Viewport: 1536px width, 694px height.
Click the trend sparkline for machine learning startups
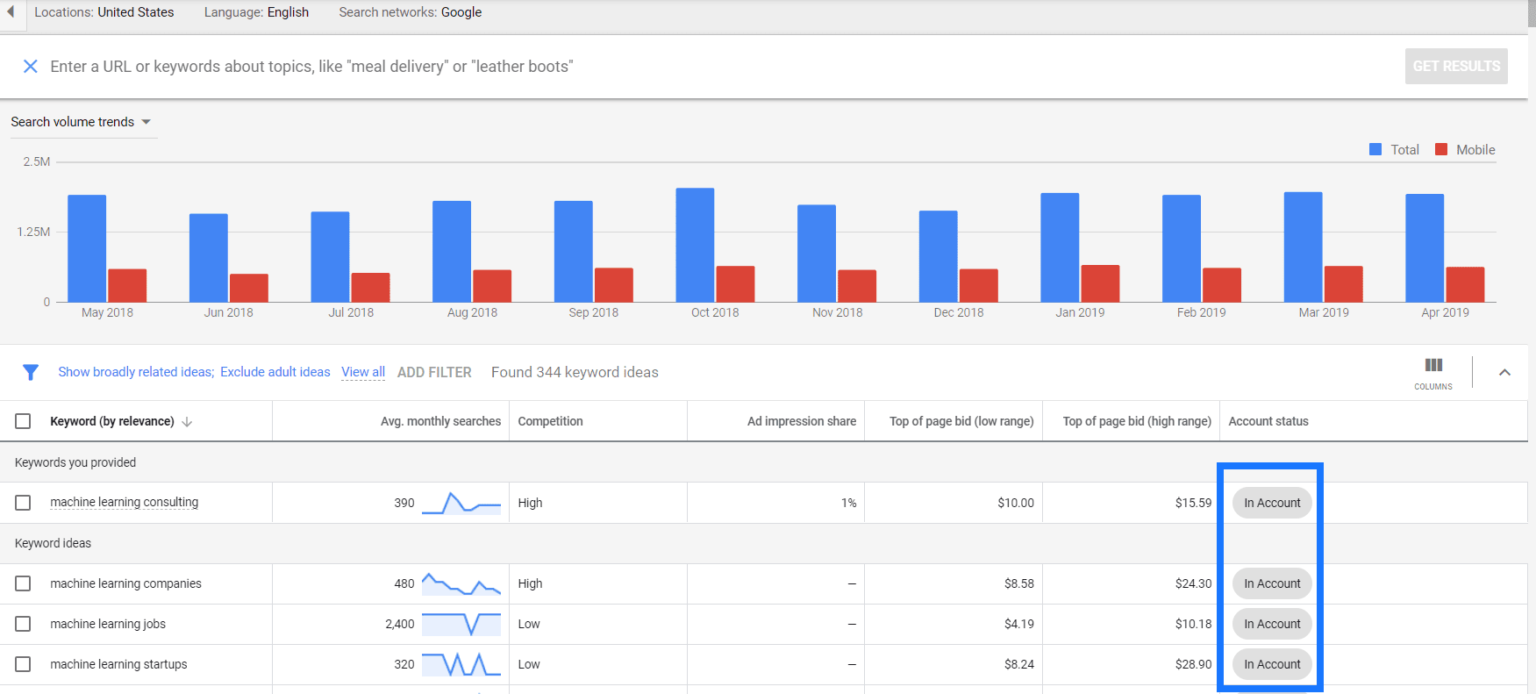pos(461,663)
